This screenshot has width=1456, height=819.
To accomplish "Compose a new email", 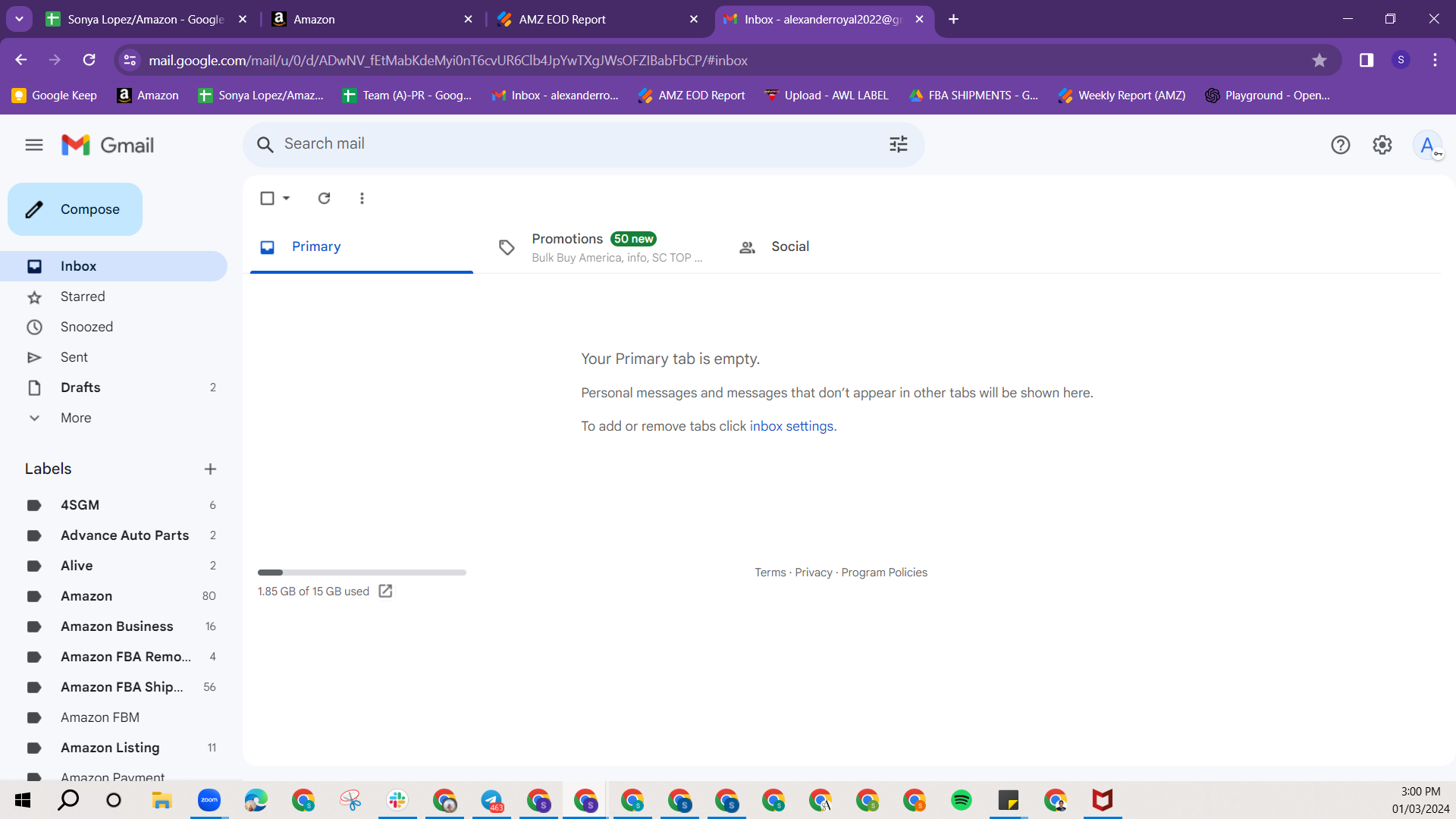I will coord(75,209).
